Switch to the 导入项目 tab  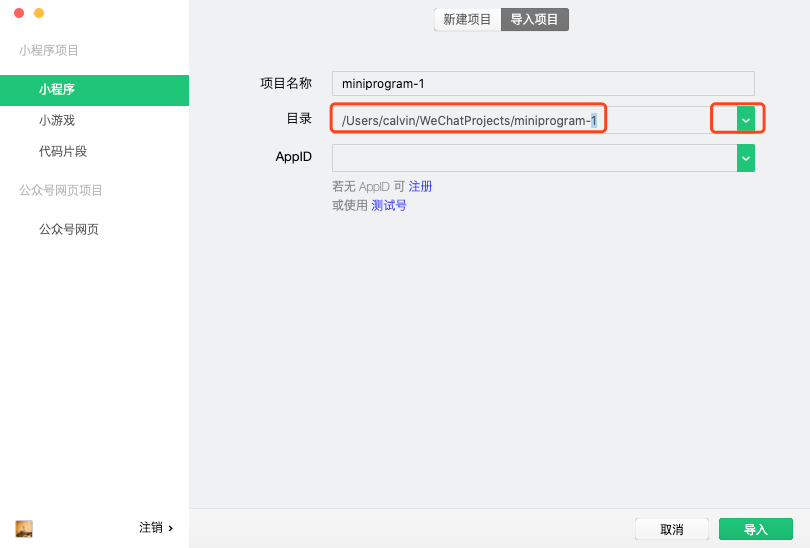[535, 20]
